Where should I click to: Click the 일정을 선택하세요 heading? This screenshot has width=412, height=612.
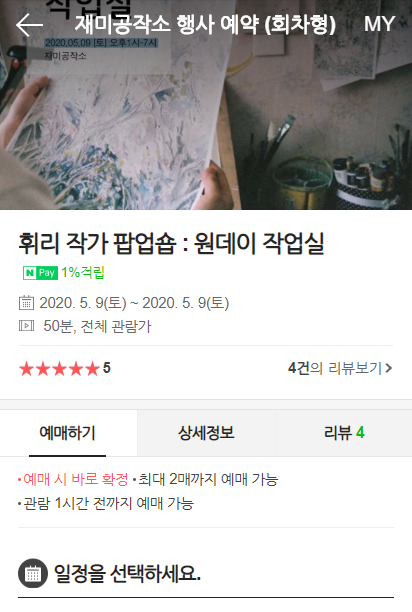point(127,573)
